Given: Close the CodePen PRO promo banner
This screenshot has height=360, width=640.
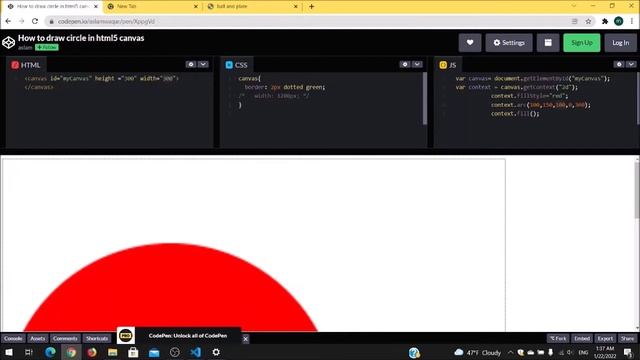Looking at the screenshot, I should 245,339.
